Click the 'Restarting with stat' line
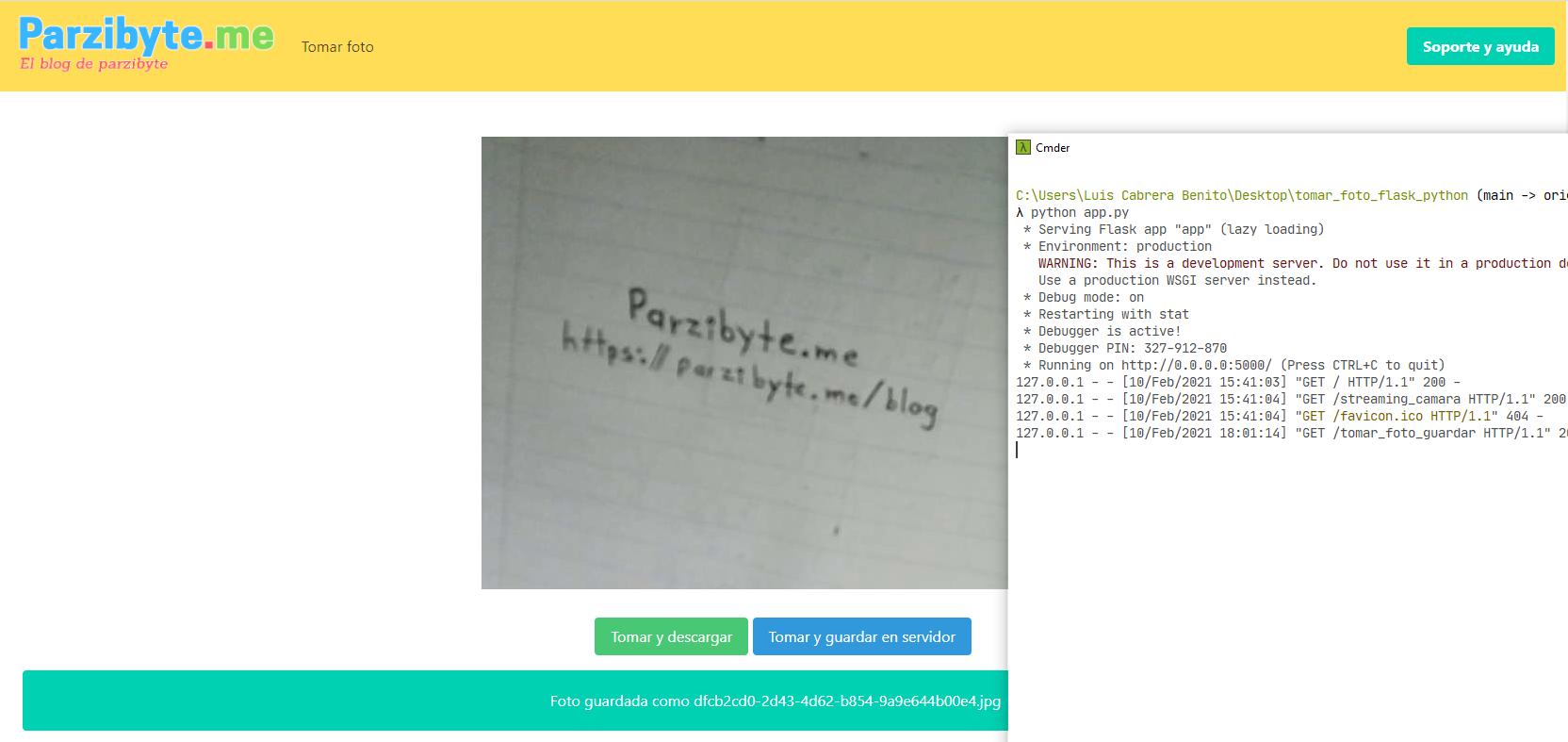The height and width of the screenshot is (742, 1568). click(1106, 314)
